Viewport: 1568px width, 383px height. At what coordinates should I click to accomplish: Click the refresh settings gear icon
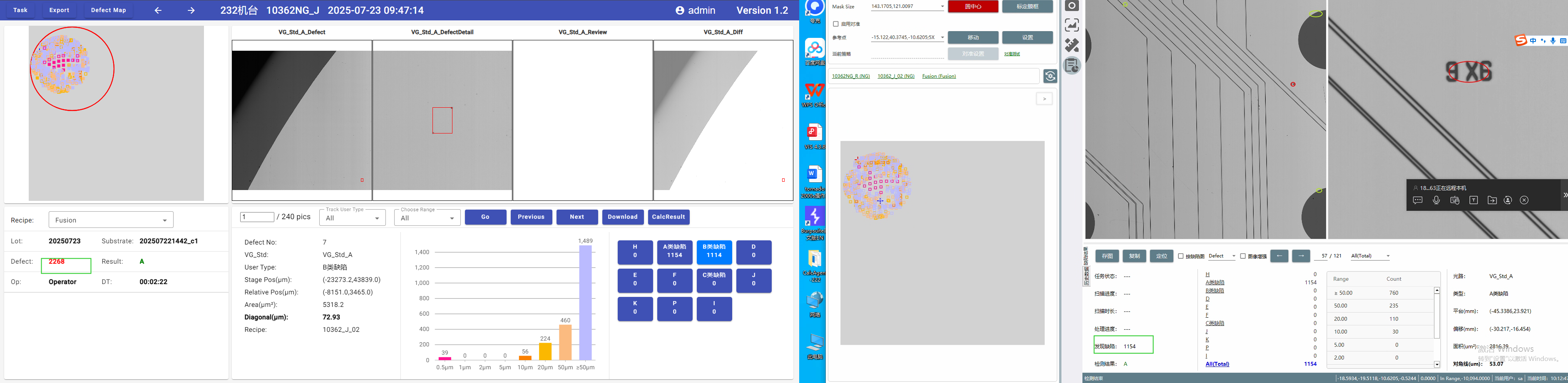point(1050,76)
